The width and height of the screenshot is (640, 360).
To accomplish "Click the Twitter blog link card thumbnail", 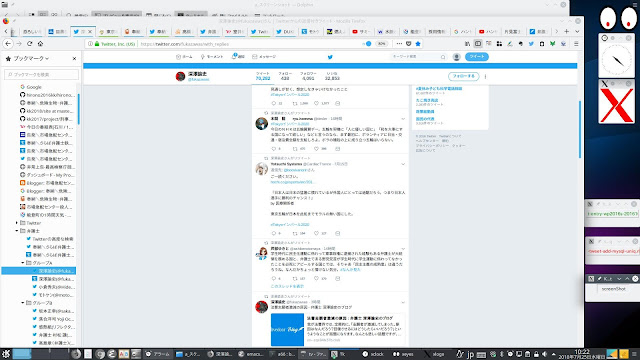I will coord(287,330).
